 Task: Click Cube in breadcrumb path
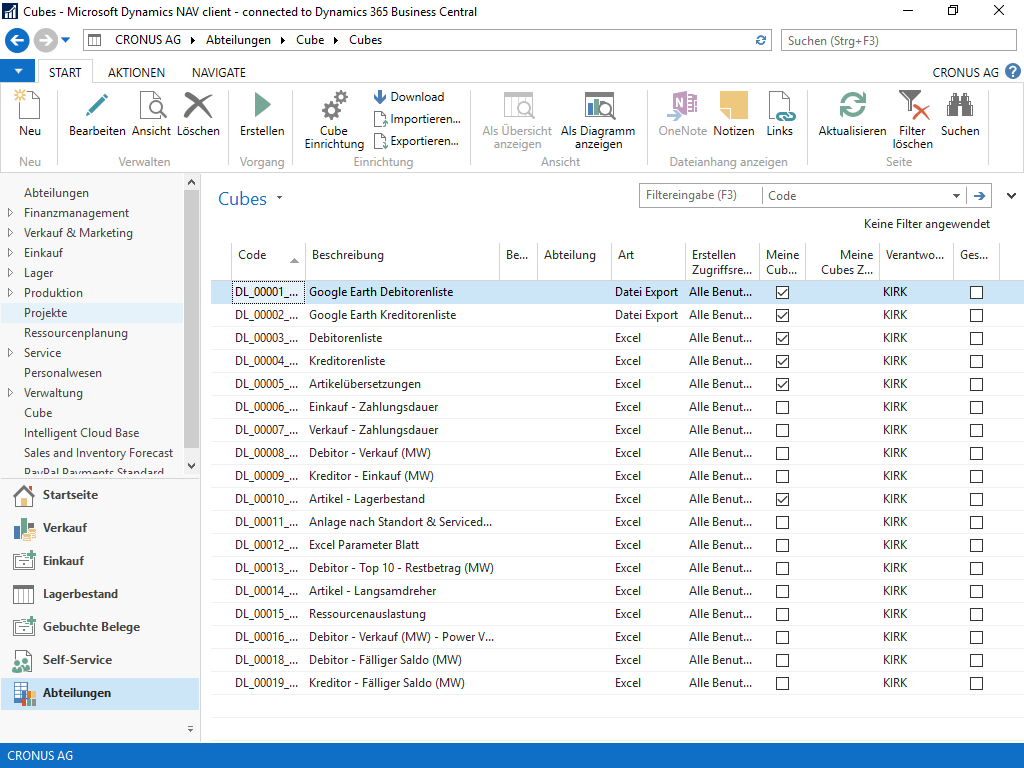[x=310, y=40]
